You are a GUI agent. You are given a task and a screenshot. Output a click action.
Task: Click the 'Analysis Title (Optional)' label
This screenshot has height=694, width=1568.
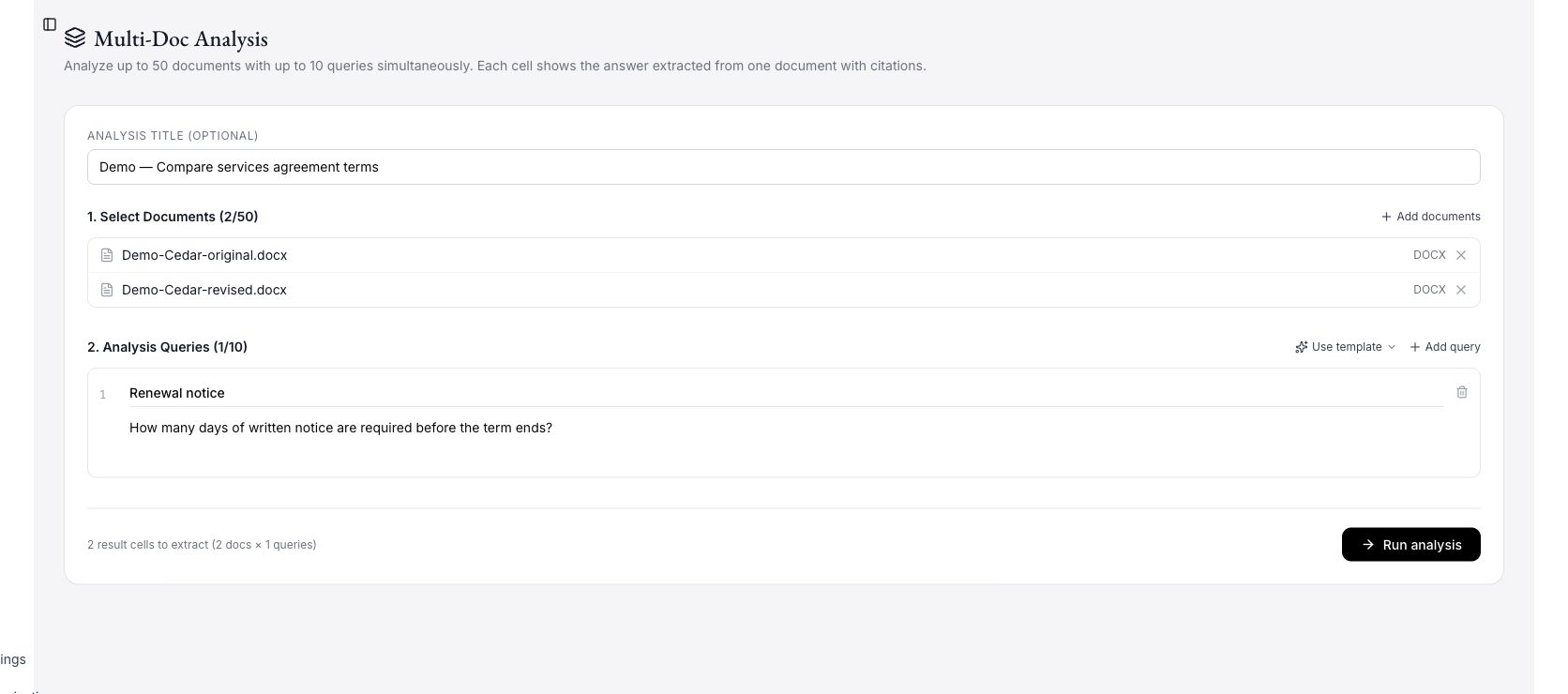(x=173, y=136)
